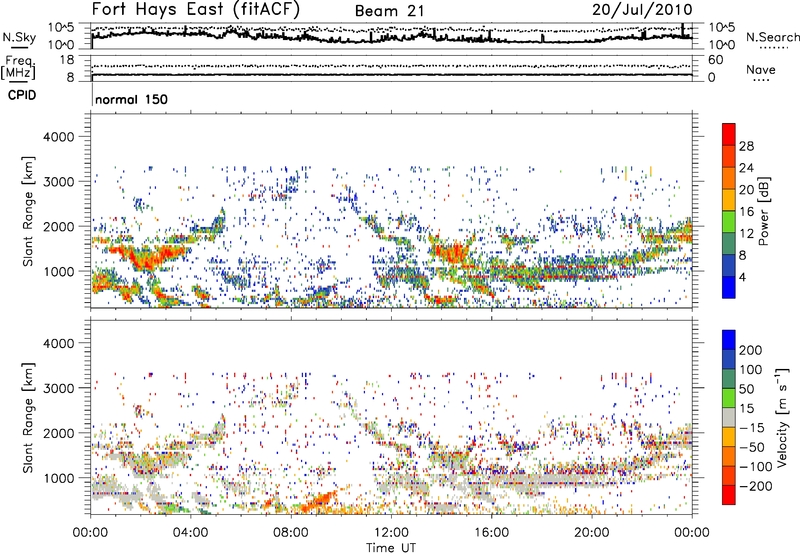800x554 pixels.
Task: Click the 'normal 150' CPID text
Action: click(132, 99)
